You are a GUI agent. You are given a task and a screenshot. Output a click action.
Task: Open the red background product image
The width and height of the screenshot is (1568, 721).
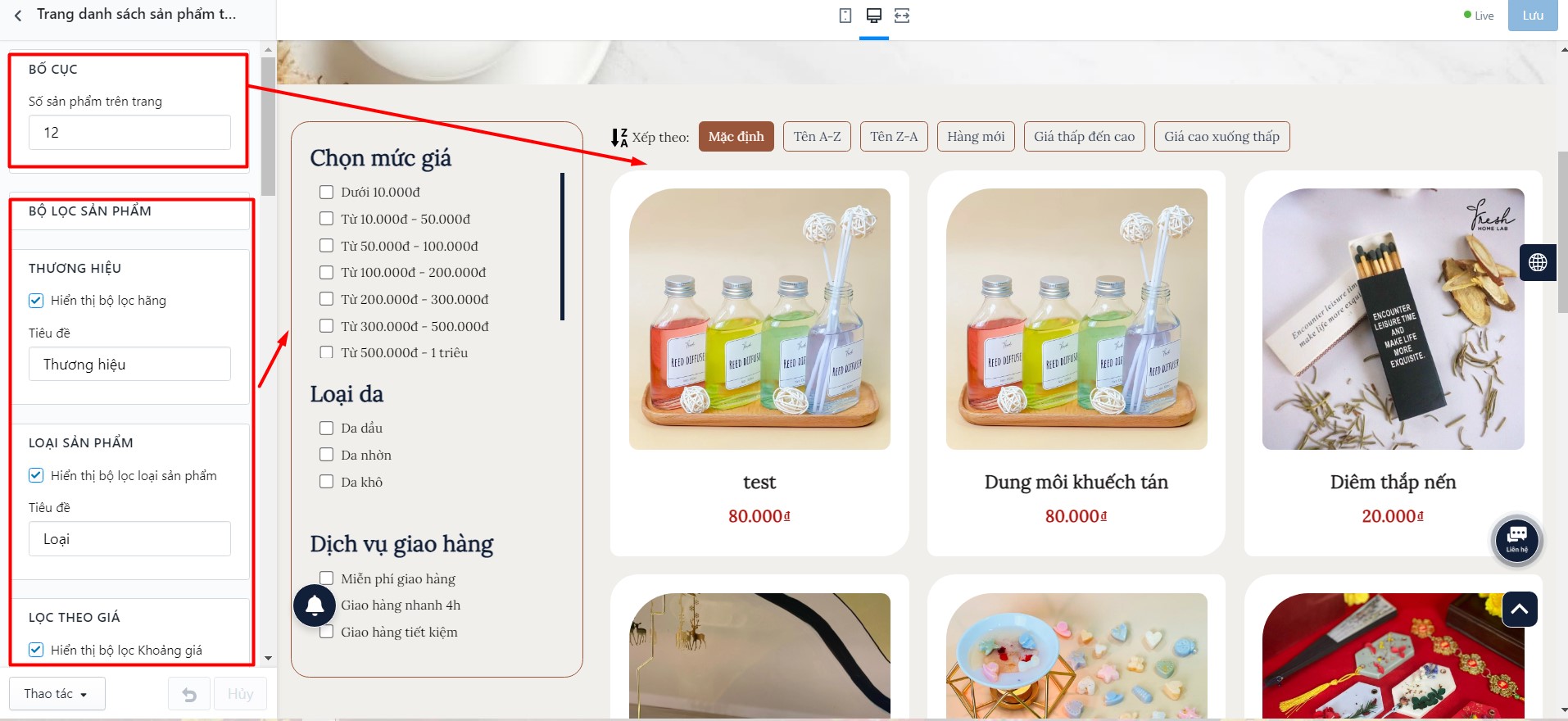[1393, 655]
